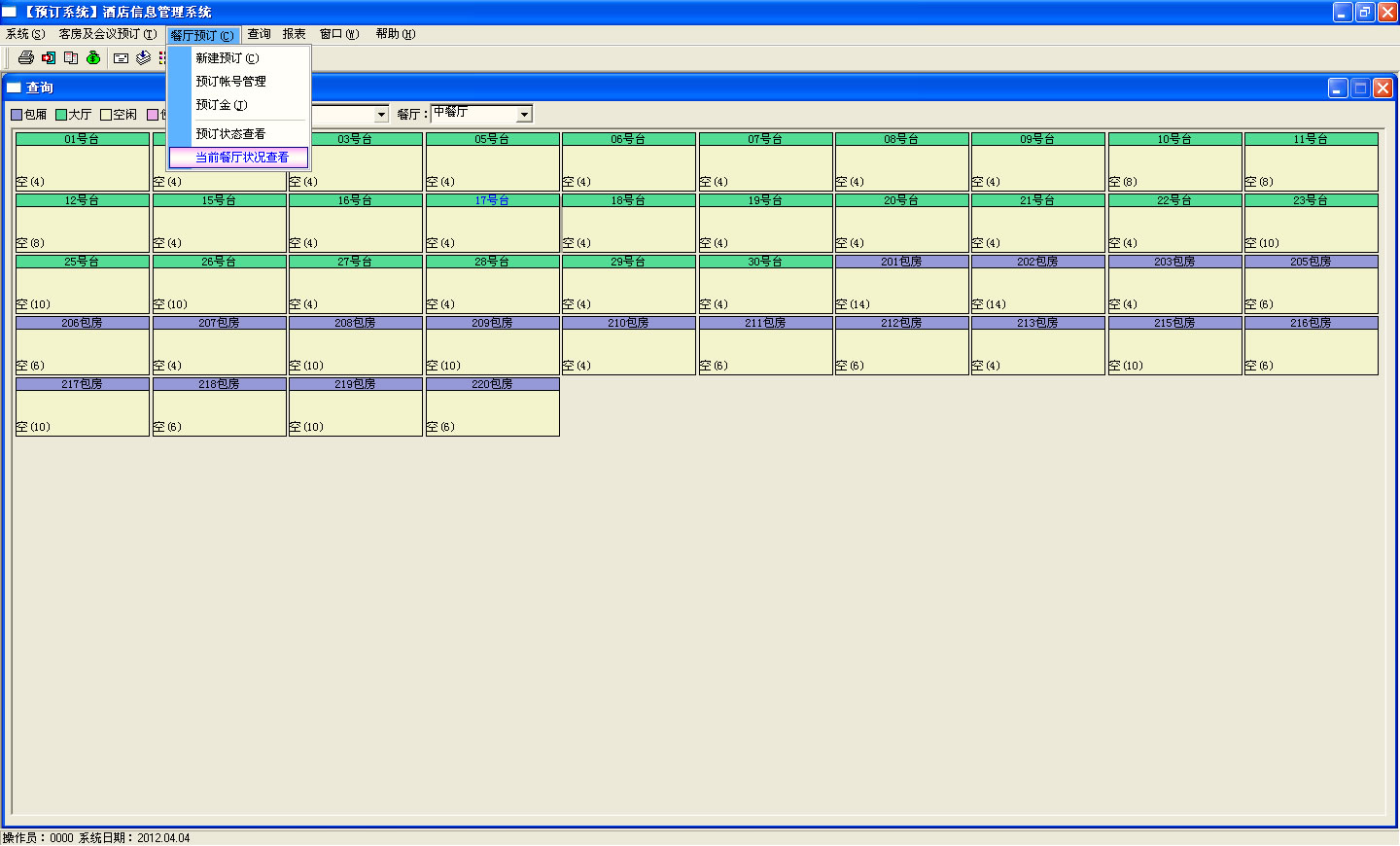Image resolution: width=1400 pixels, height=846 pixels.
Task: Click the red arrow exit icon
Action: click(x=49, y=58)
